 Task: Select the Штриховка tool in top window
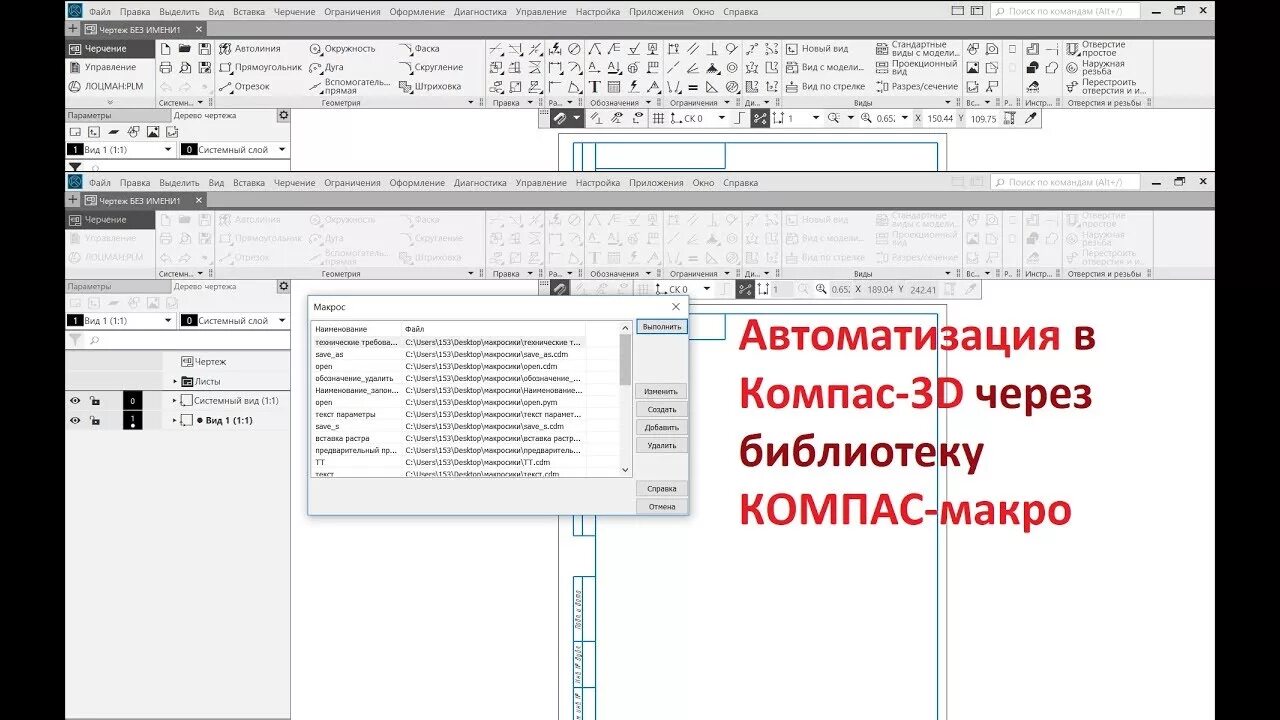(x=431, y=86)
